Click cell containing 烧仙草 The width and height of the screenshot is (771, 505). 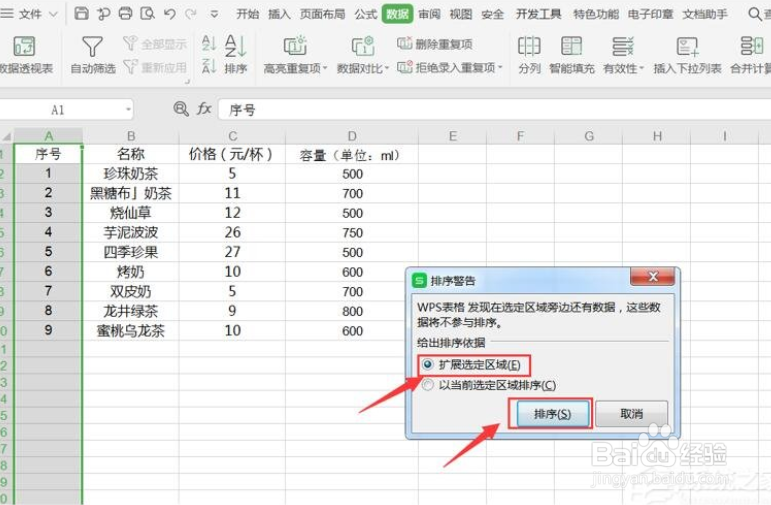131,213
